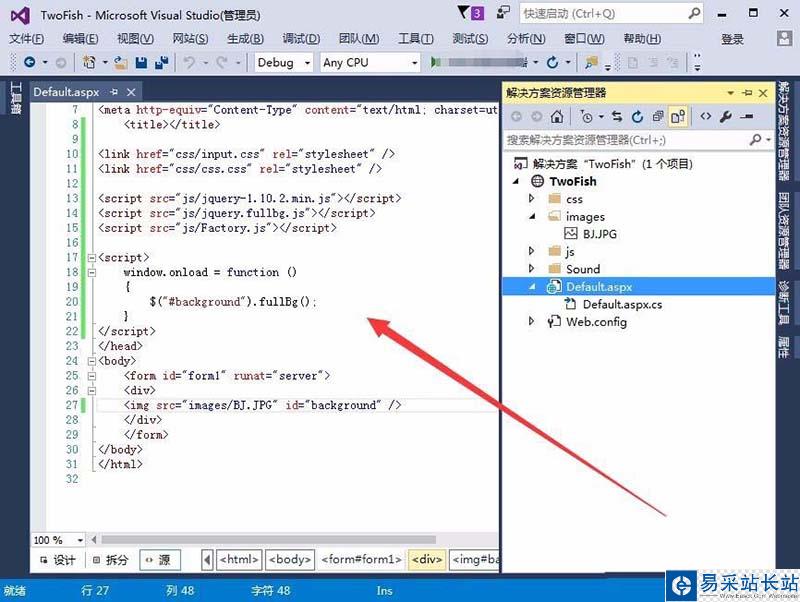
Task: Click the editor horizontal scrollbar
Action: [x=268, y=540]
